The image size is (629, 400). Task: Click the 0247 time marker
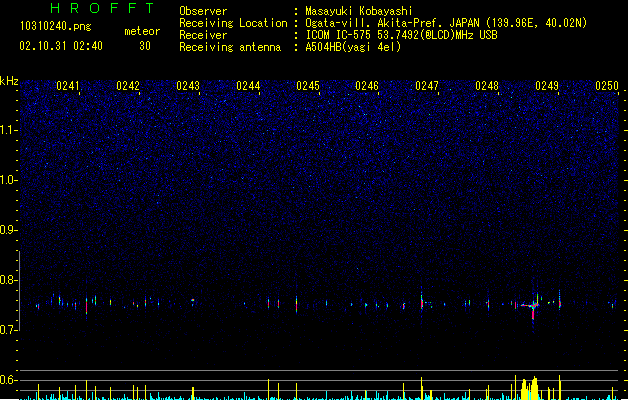[x=427, y=86]
